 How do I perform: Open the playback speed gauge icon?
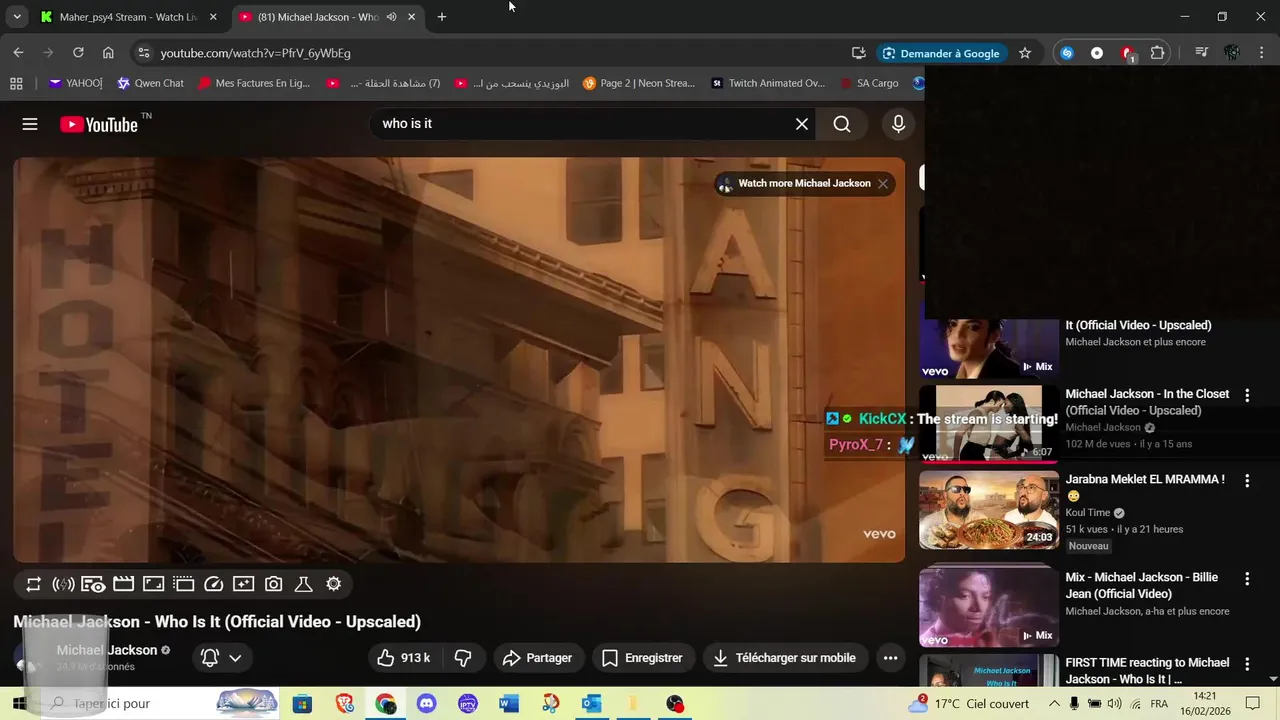pyautogui.click(x=213, y=584)
